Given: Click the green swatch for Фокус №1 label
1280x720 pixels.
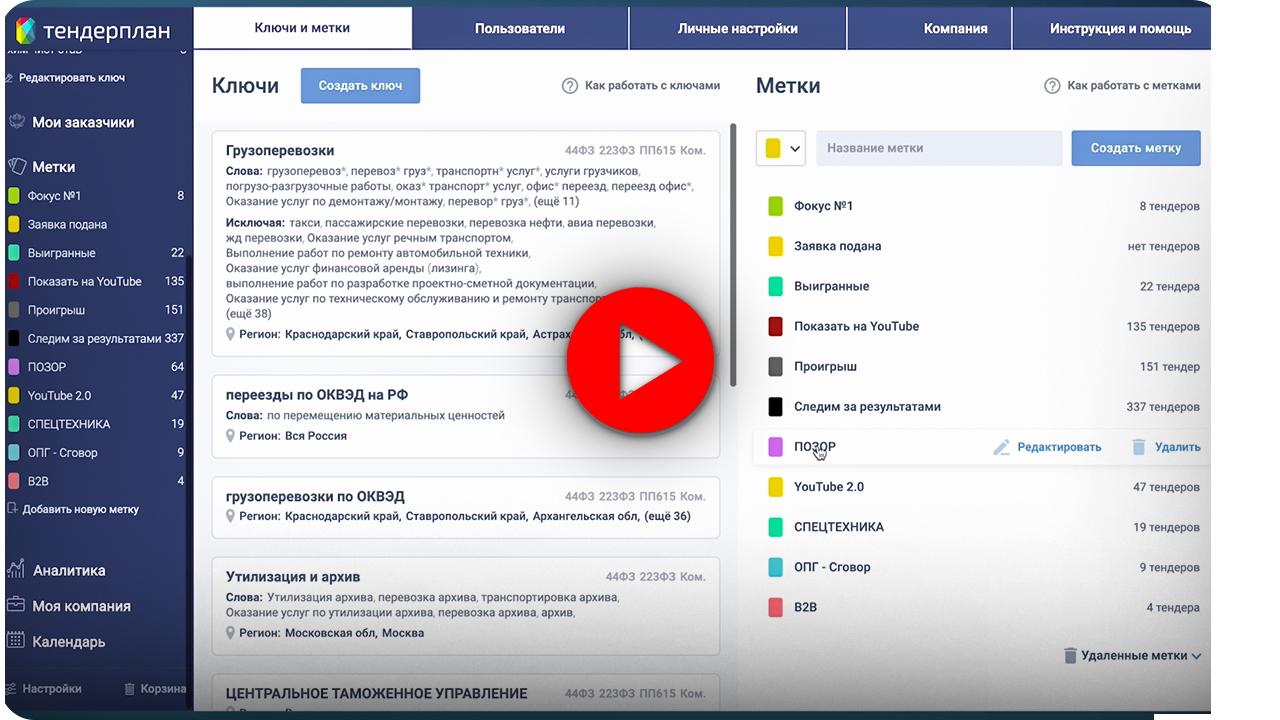Looking at the screenshot, I should pyautogui.click(x=775, y=206).
